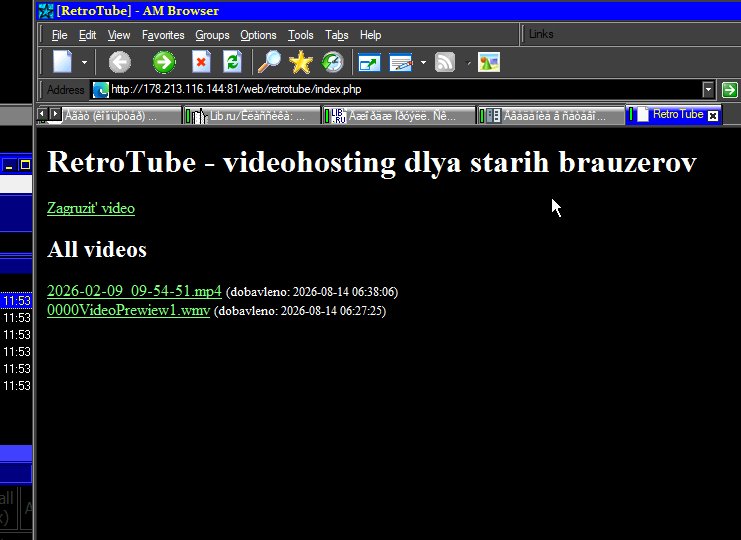Open the Groups menu

coord(212,35)
